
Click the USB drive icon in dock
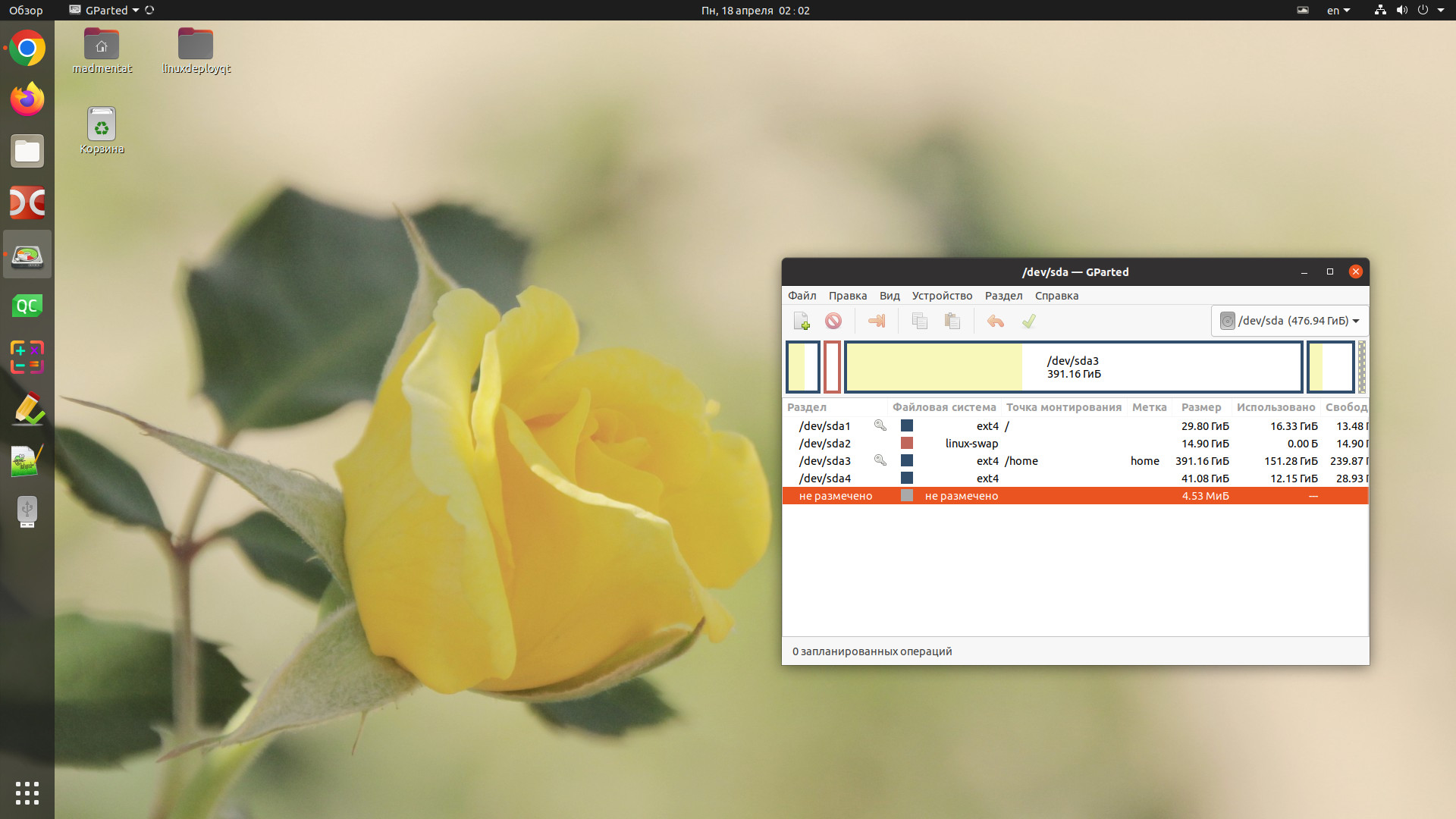(27, 512)
